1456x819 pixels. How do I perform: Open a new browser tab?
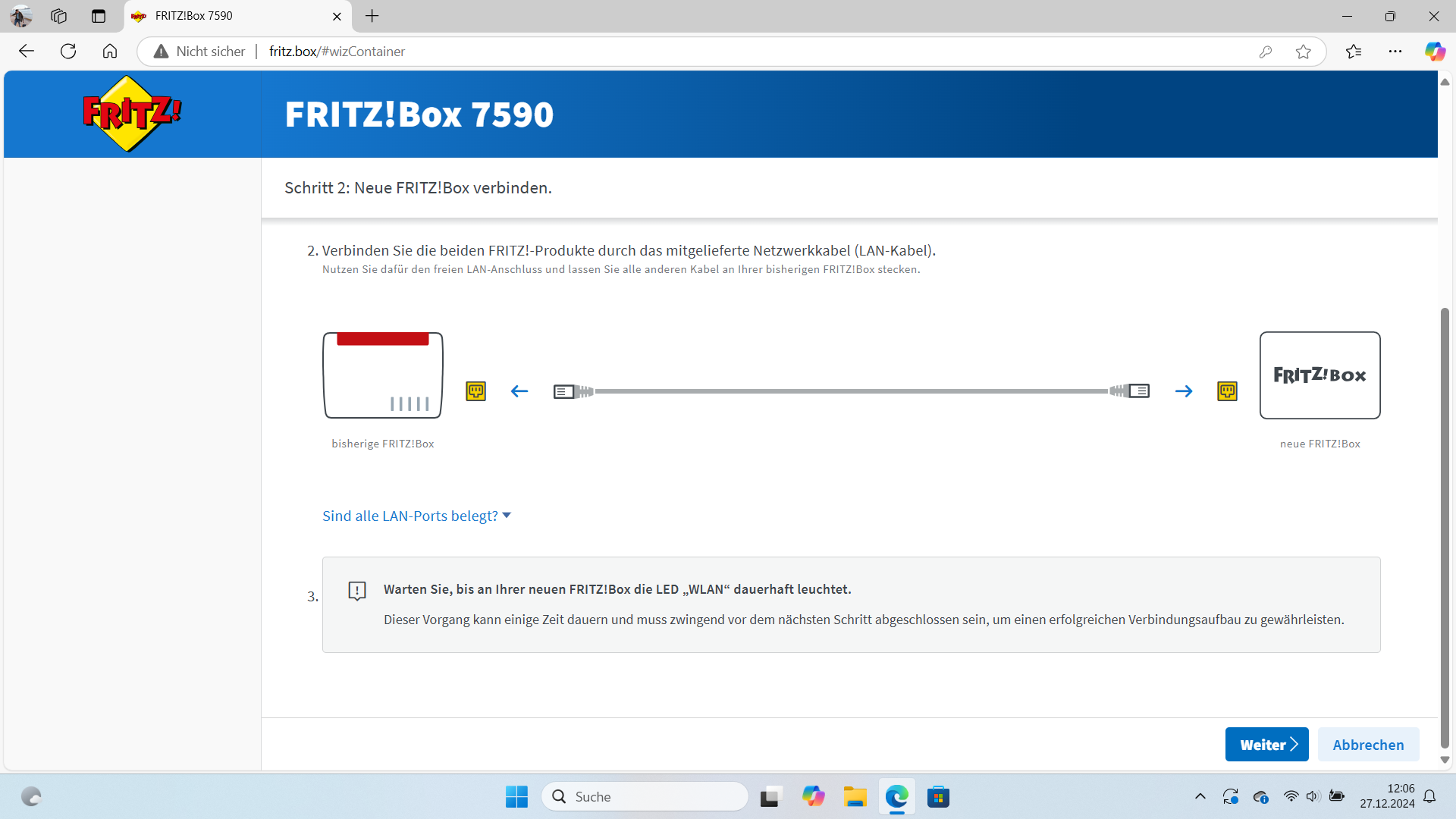pyautogui.click(x=372, y=16)
